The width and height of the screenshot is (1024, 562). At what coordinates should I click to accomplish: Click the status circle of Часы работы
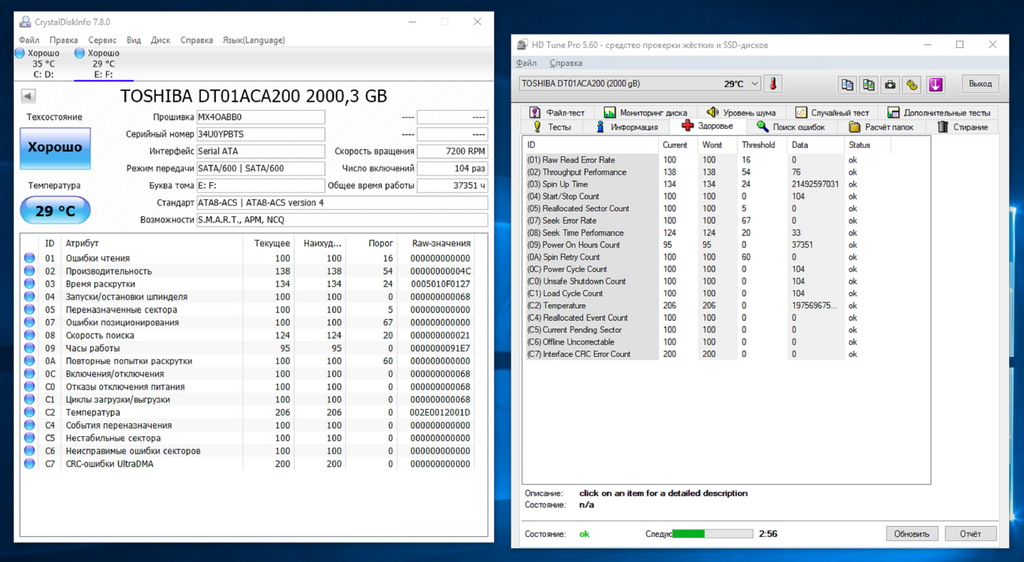[x=29, y=348]
